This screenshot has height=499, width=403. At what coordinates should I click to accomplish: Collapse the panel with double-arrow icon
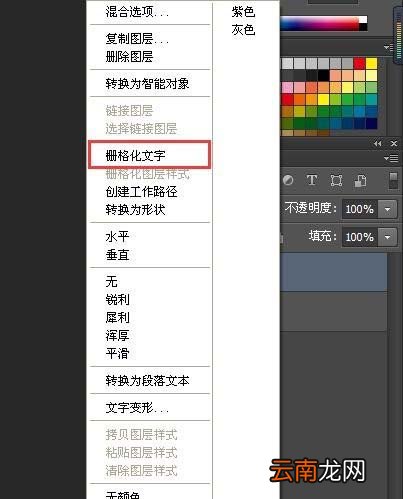(x=378, y=144)
